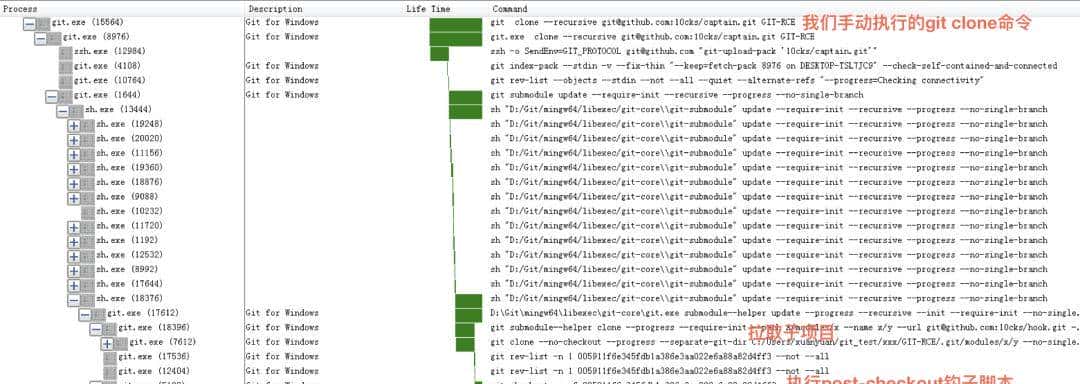Image resolution: width=1080 pixels, height=384 pixels.
Task: Sort by the Process column header
Action: [x=122, y=9]
